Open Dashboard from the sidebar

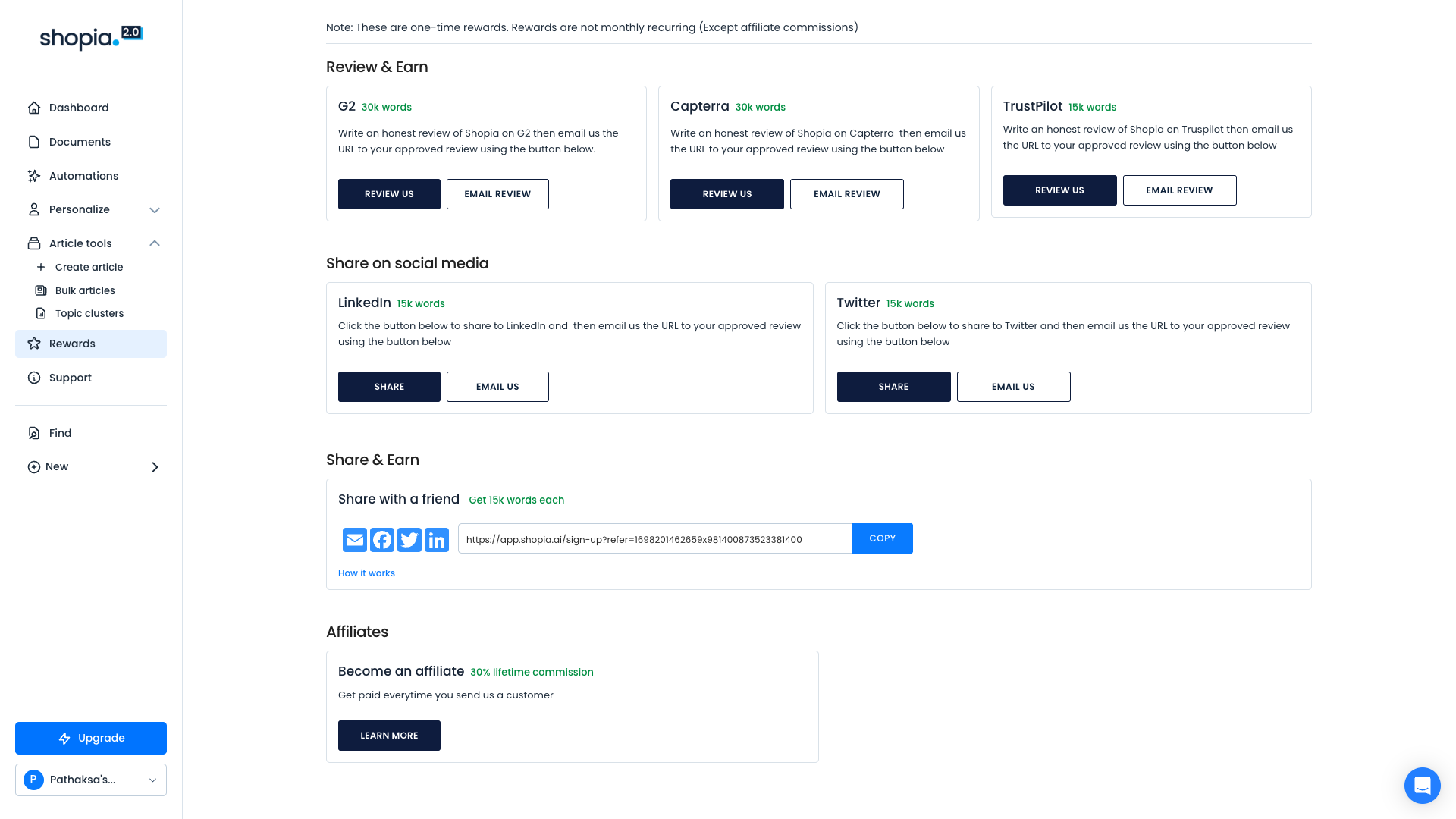point(79,108)
